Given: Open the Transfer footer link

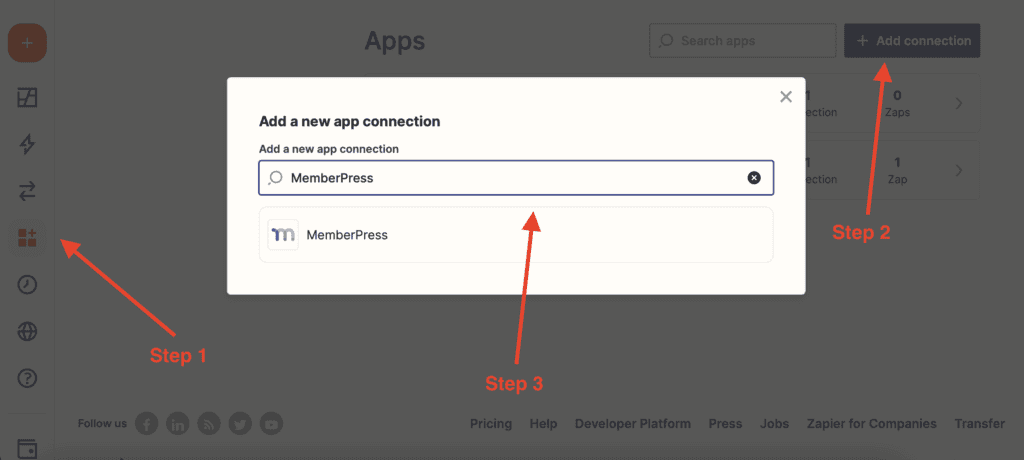Looking at the screenshot, I should tap(980, 424).
